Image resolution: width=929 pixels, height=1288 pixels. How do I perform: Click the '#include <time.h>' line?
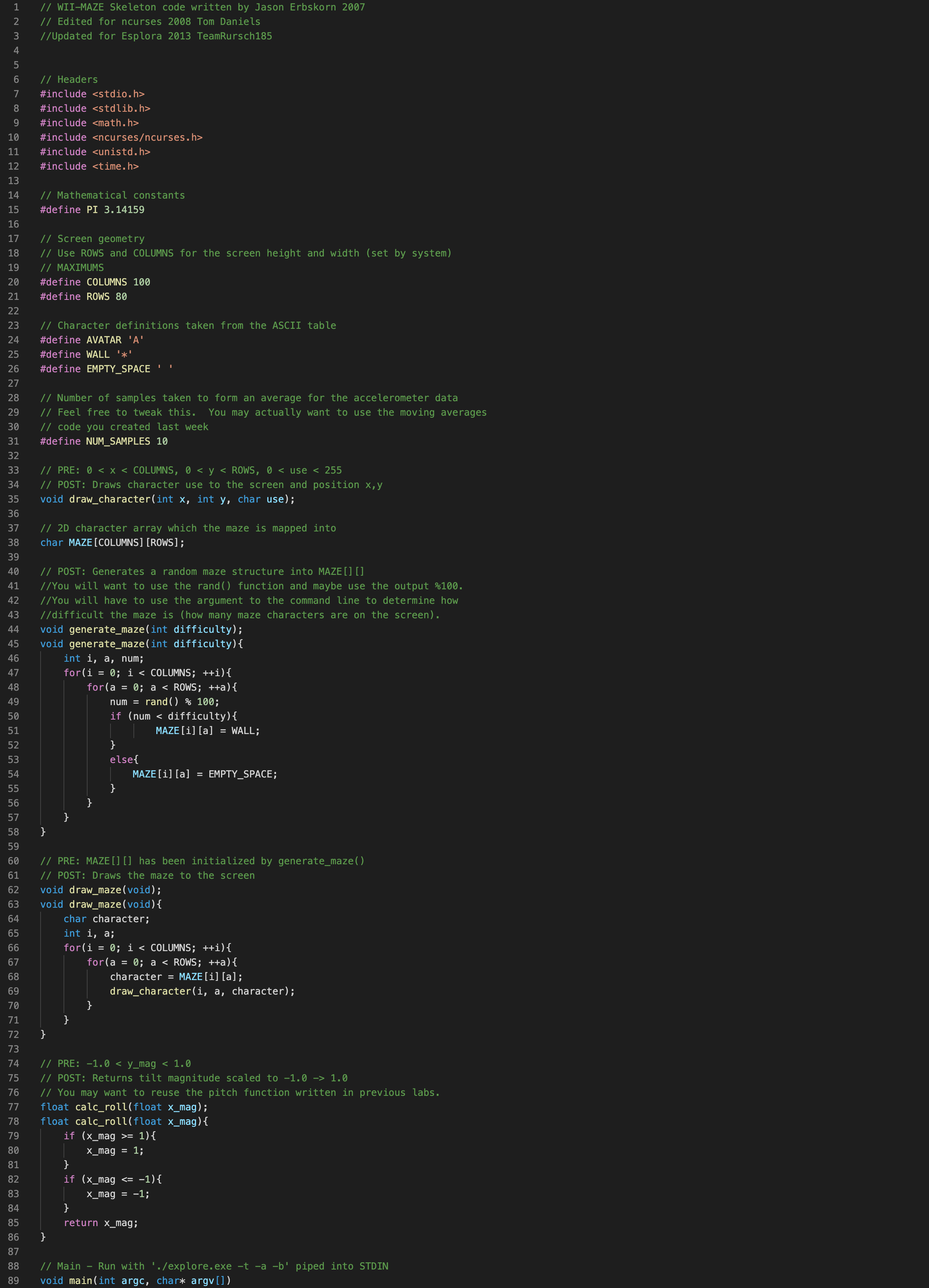pyautogui.click(x=90, y=166)
